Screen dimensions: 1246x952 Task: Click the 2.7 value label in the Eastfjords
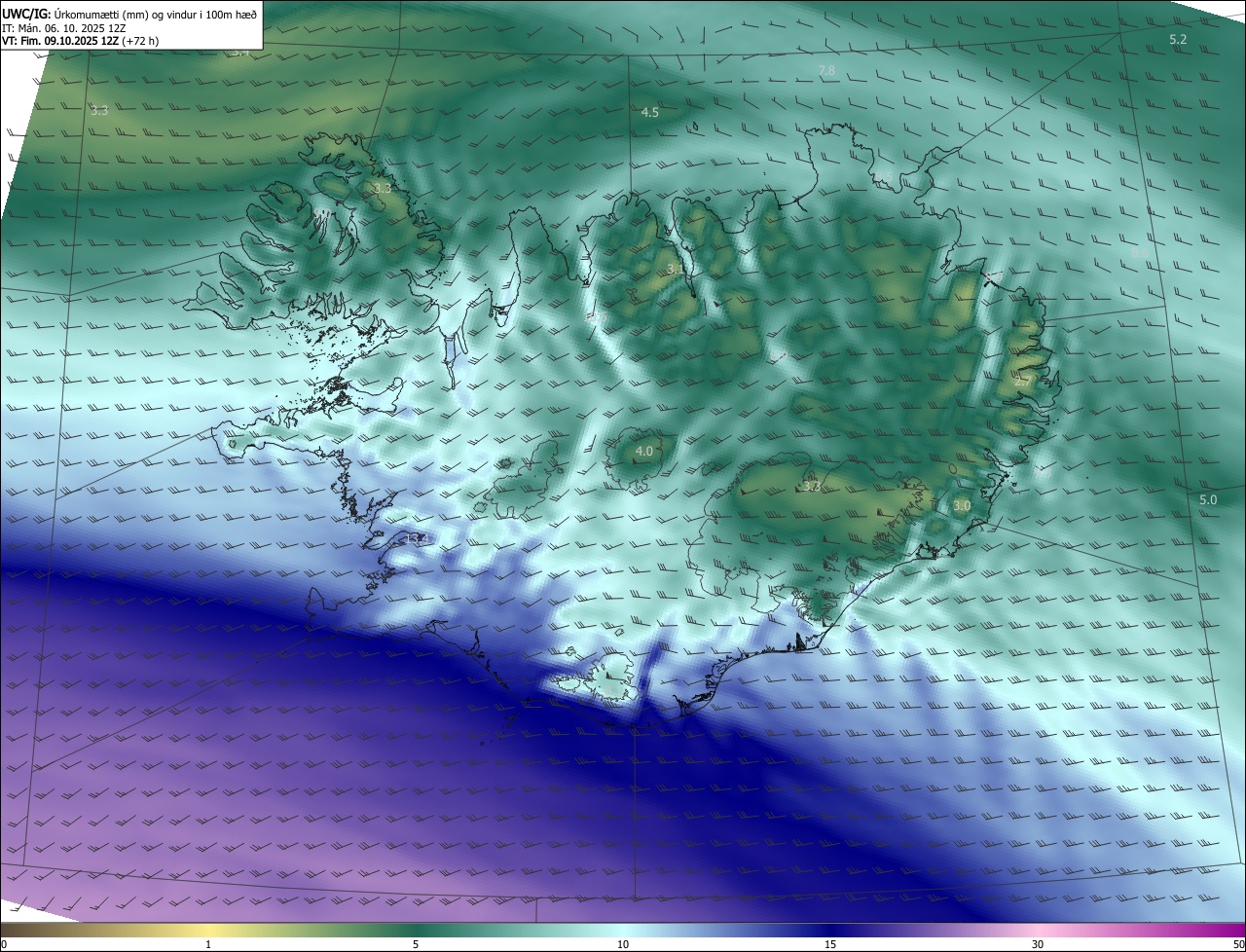coord(1023,381)
